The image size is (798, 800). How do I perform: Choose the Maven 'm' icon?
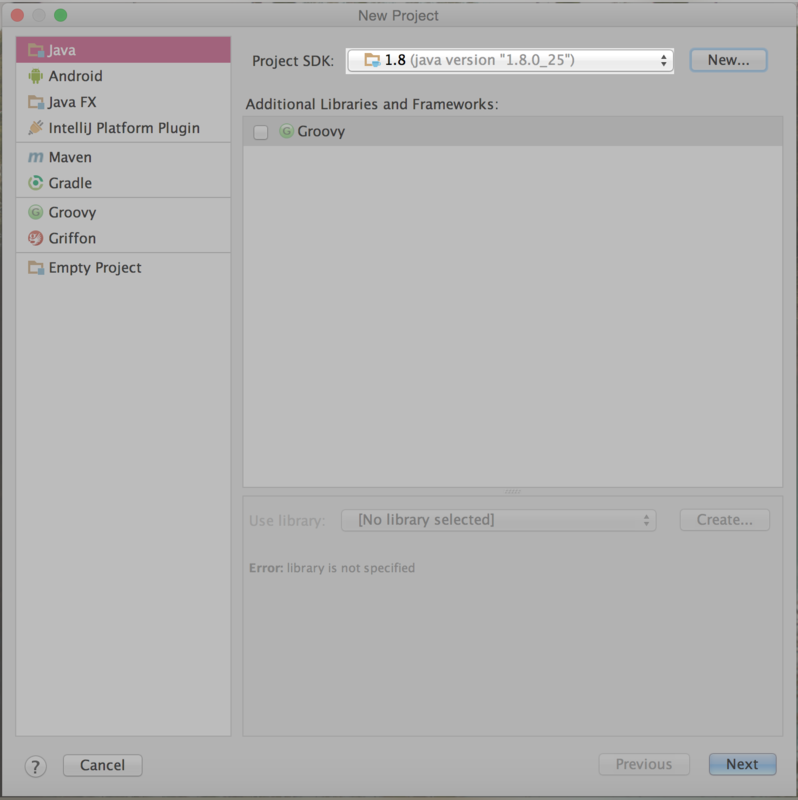point(36,157)
